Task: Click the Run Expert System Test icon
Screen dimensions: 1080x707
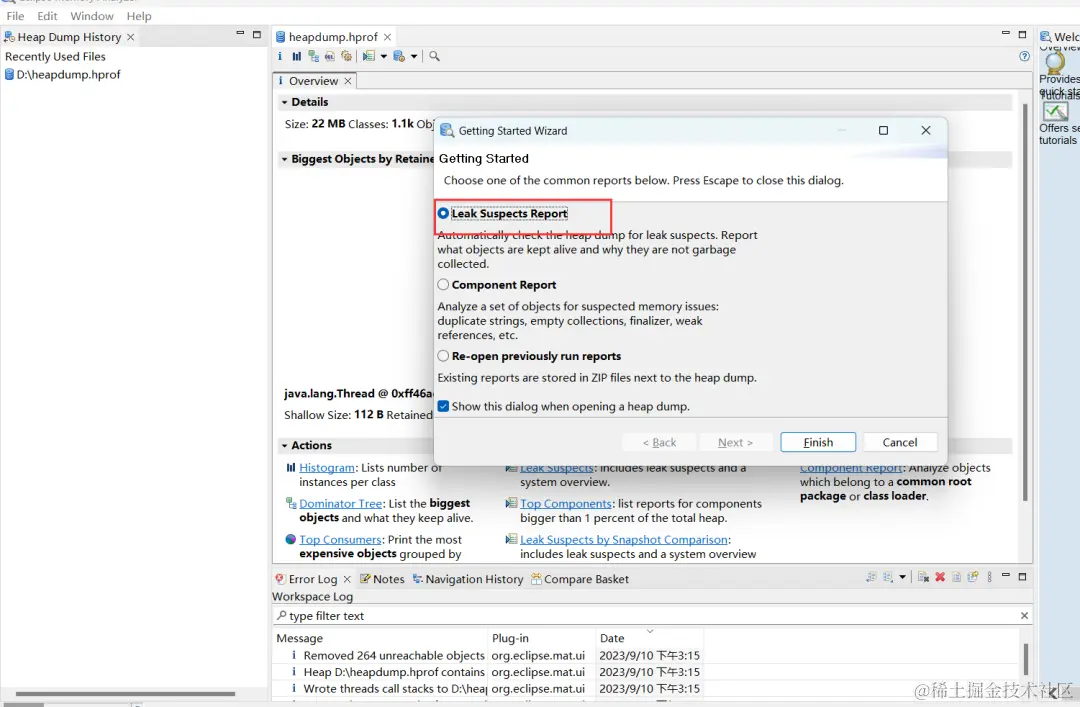Action: pos(369,57)
